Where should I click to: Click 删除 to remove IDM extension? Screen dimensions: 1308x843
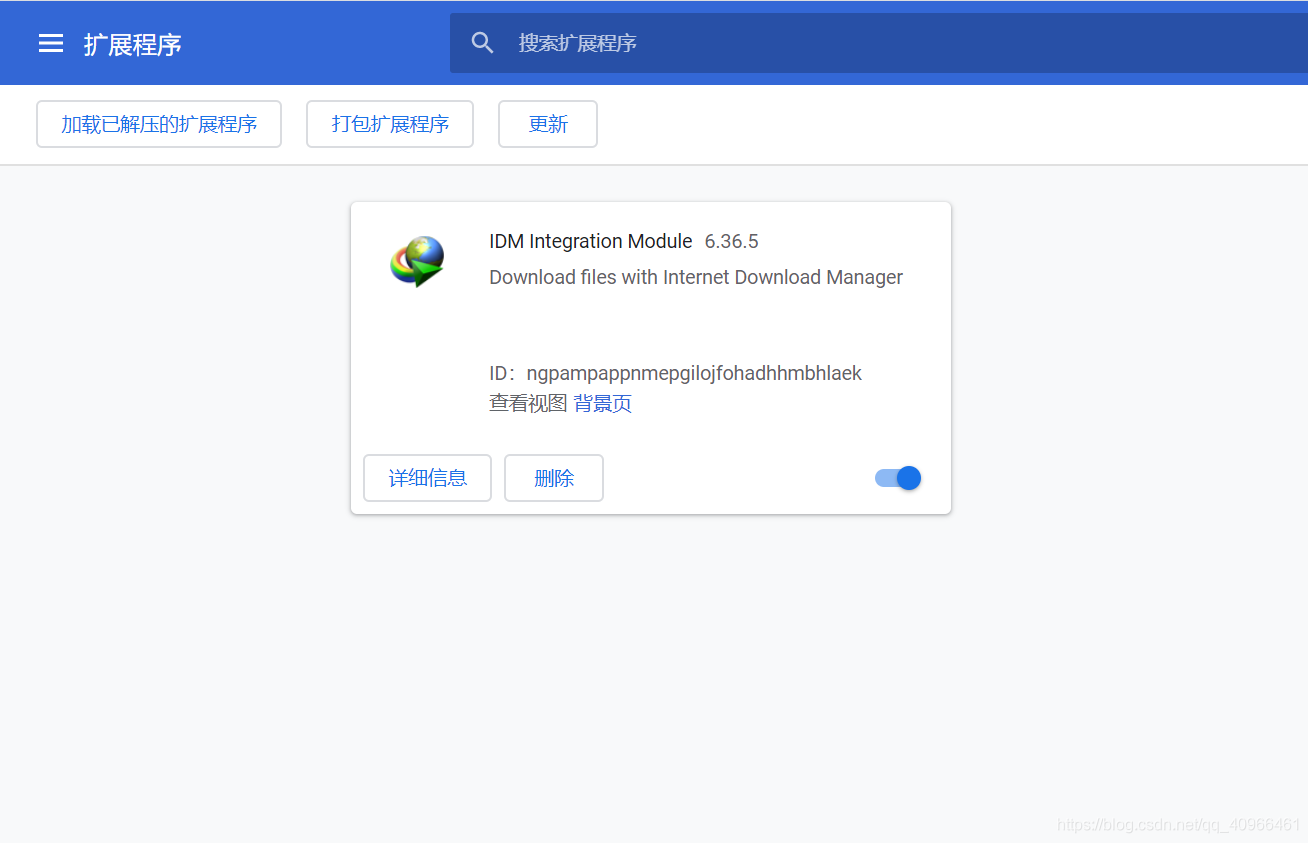(554, 478)
